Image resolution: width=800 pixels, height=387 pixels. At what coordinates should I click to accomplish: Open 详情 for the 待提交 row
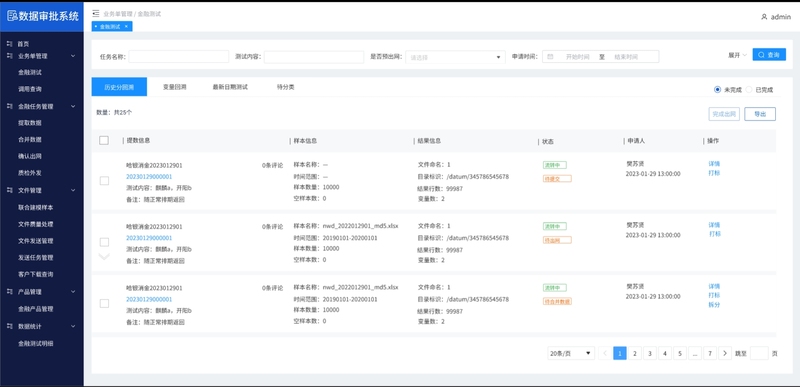click(714, 164)
